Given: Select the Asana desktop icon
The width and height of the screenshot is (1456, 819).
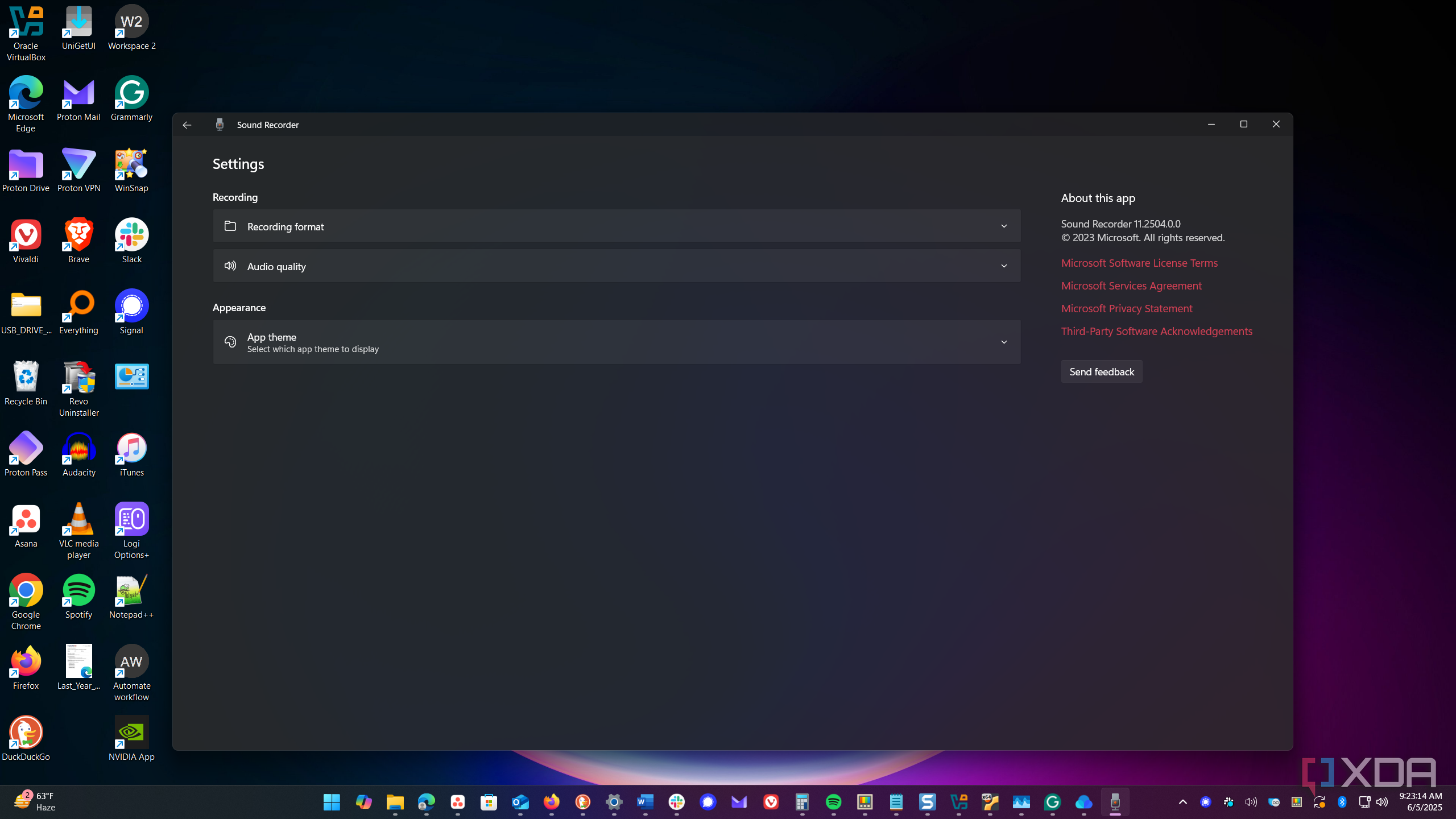Looking at the screenshot, I should (26, 525).
